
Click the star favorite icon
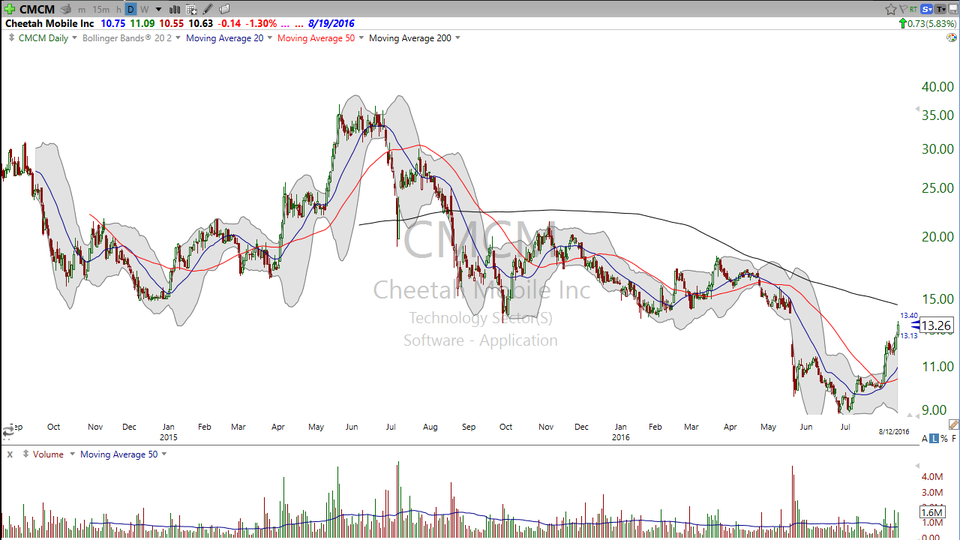point(890,9)
